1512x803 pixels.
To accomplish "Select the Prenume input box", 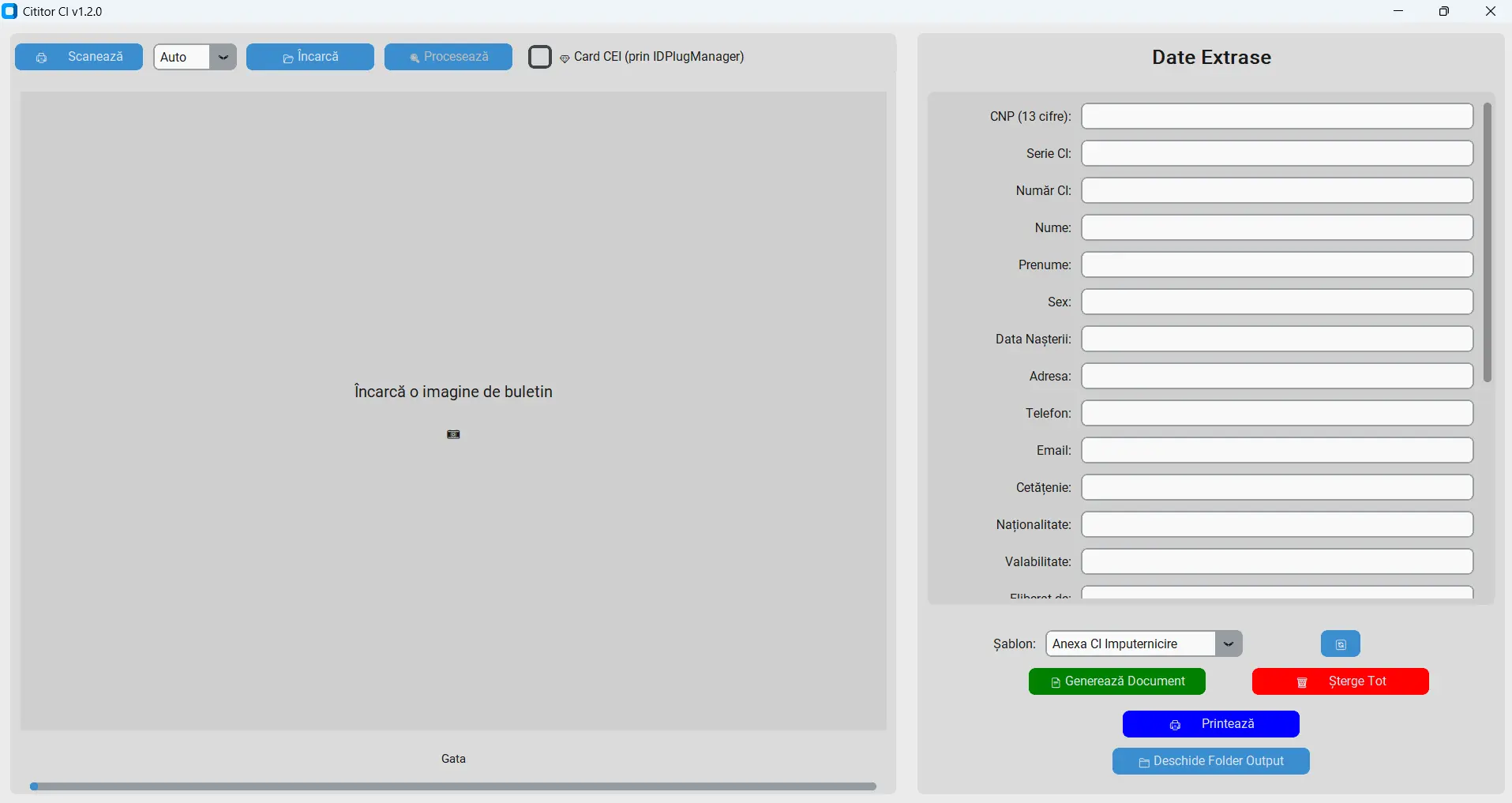I will coord(1277,265).
